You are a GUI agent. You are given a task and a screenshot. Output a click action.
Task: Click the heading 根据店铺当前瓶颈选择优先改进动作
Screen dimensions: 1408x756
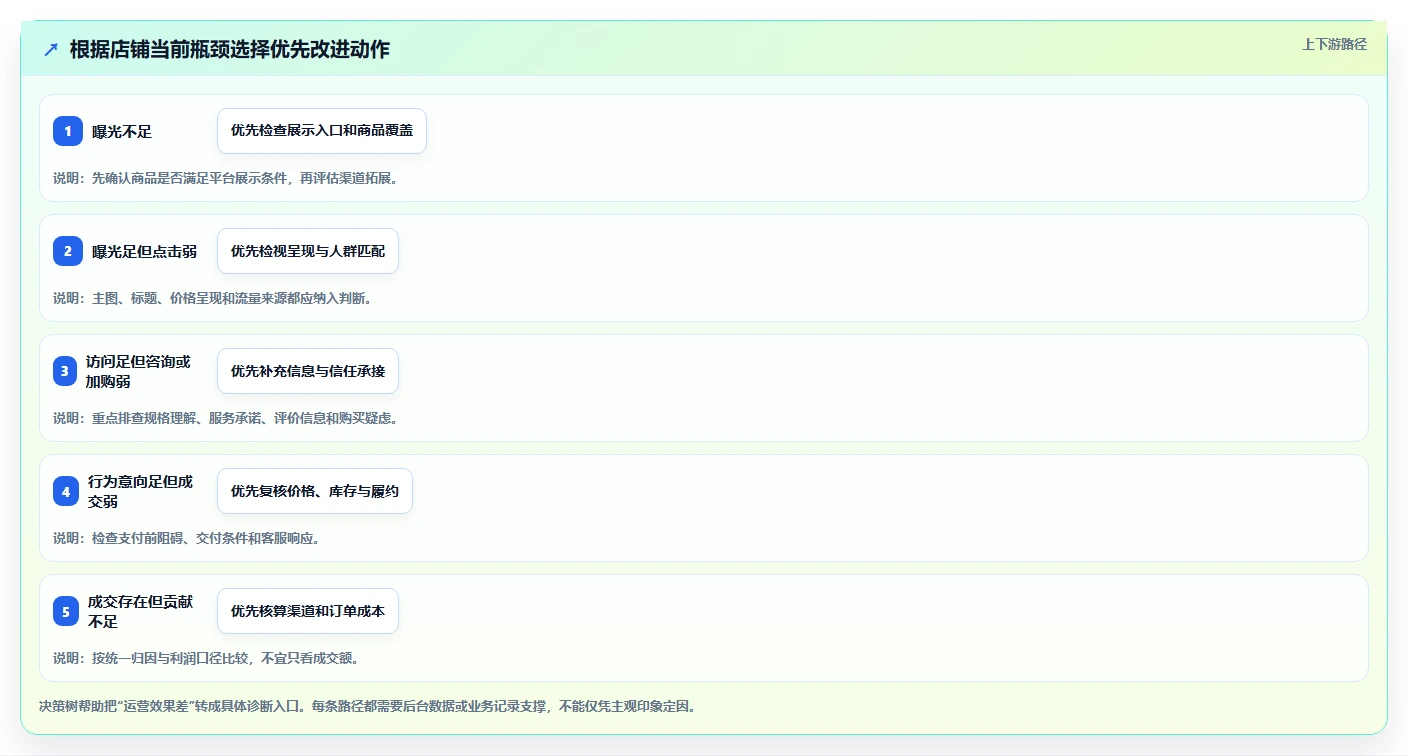230,50
